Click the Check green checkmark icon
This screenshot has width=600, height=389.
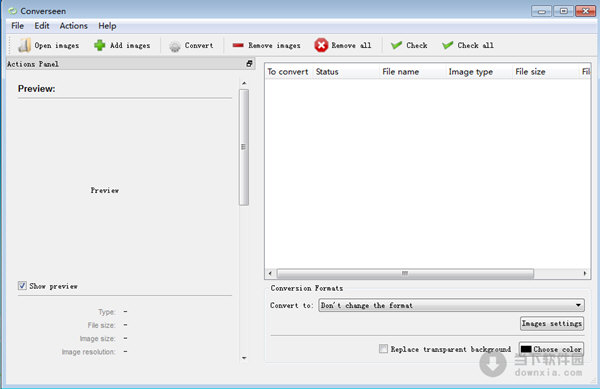(396, 45)
